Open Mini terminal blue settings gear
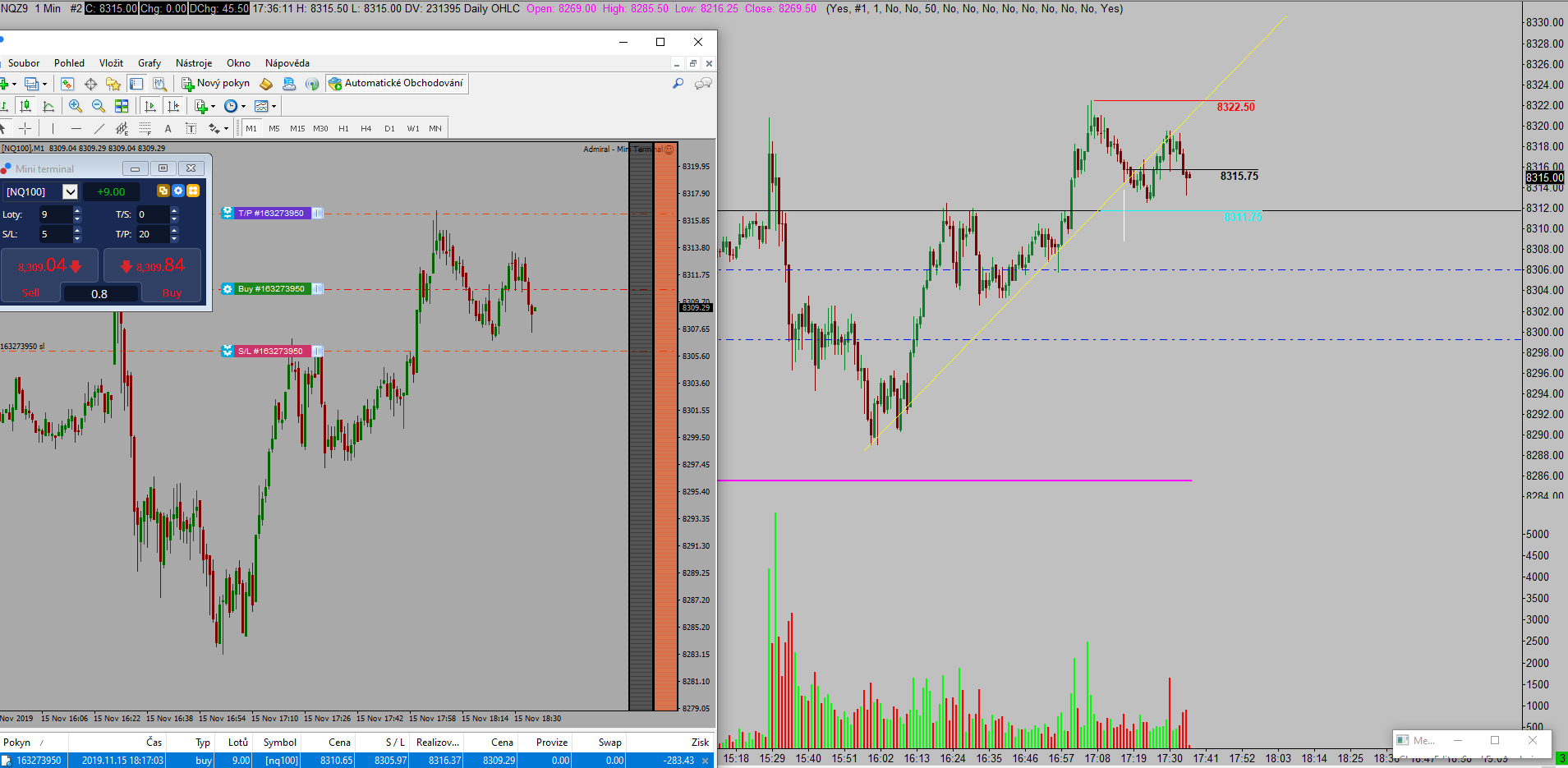Image resolution: width=1568 pixels, height=768 pixels. point(177,191)
